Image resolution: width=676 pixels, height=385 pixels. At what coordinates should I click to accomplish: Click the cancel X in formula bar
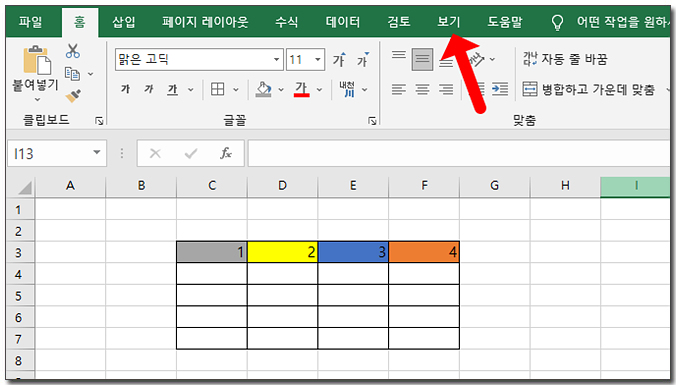point(155,153)
